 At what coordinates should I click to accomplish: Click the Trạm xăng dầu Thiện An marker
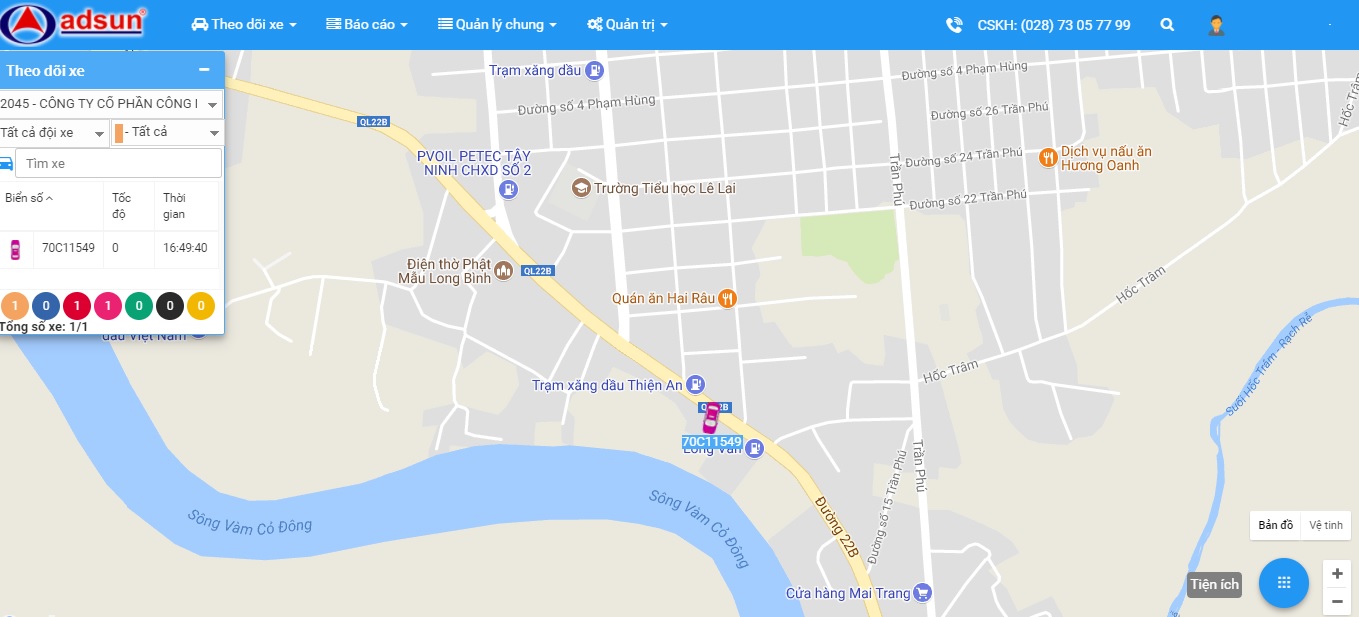(x=696, y=385)
